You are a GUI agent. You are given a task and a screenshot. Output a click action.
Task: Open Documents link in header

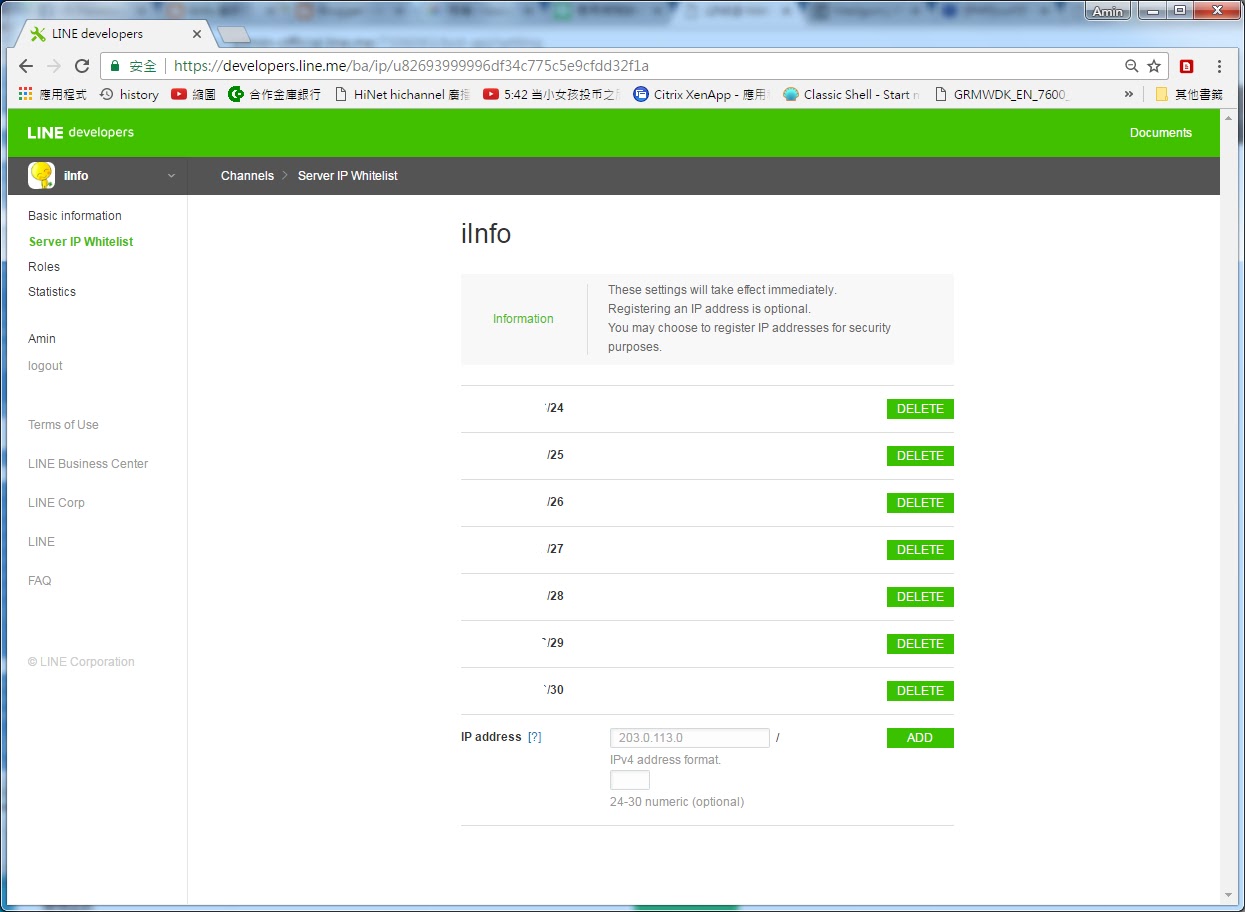pyautogui.click(x=1161, y=133)
